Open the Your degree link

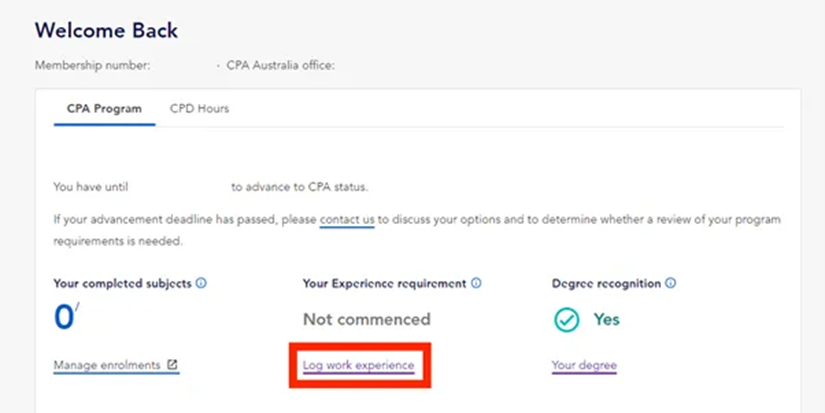coord(584,365)
